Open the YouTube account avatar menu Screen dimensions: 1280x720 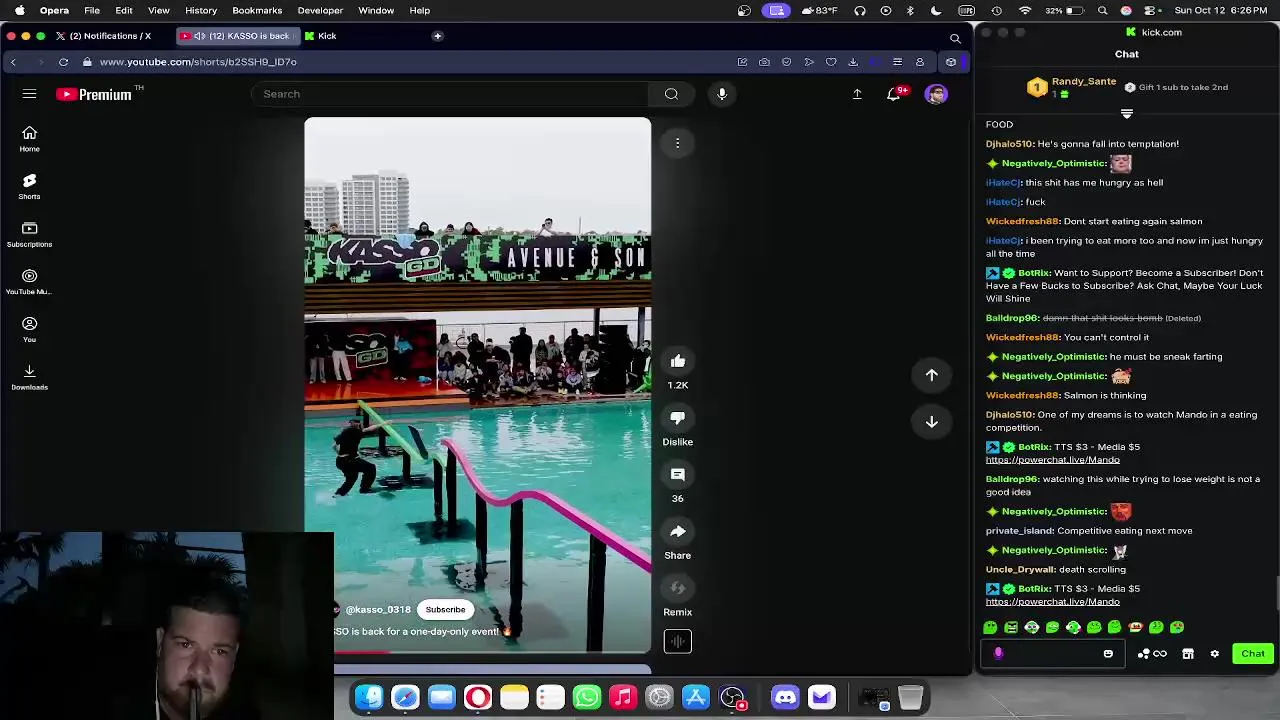point(936,94)
